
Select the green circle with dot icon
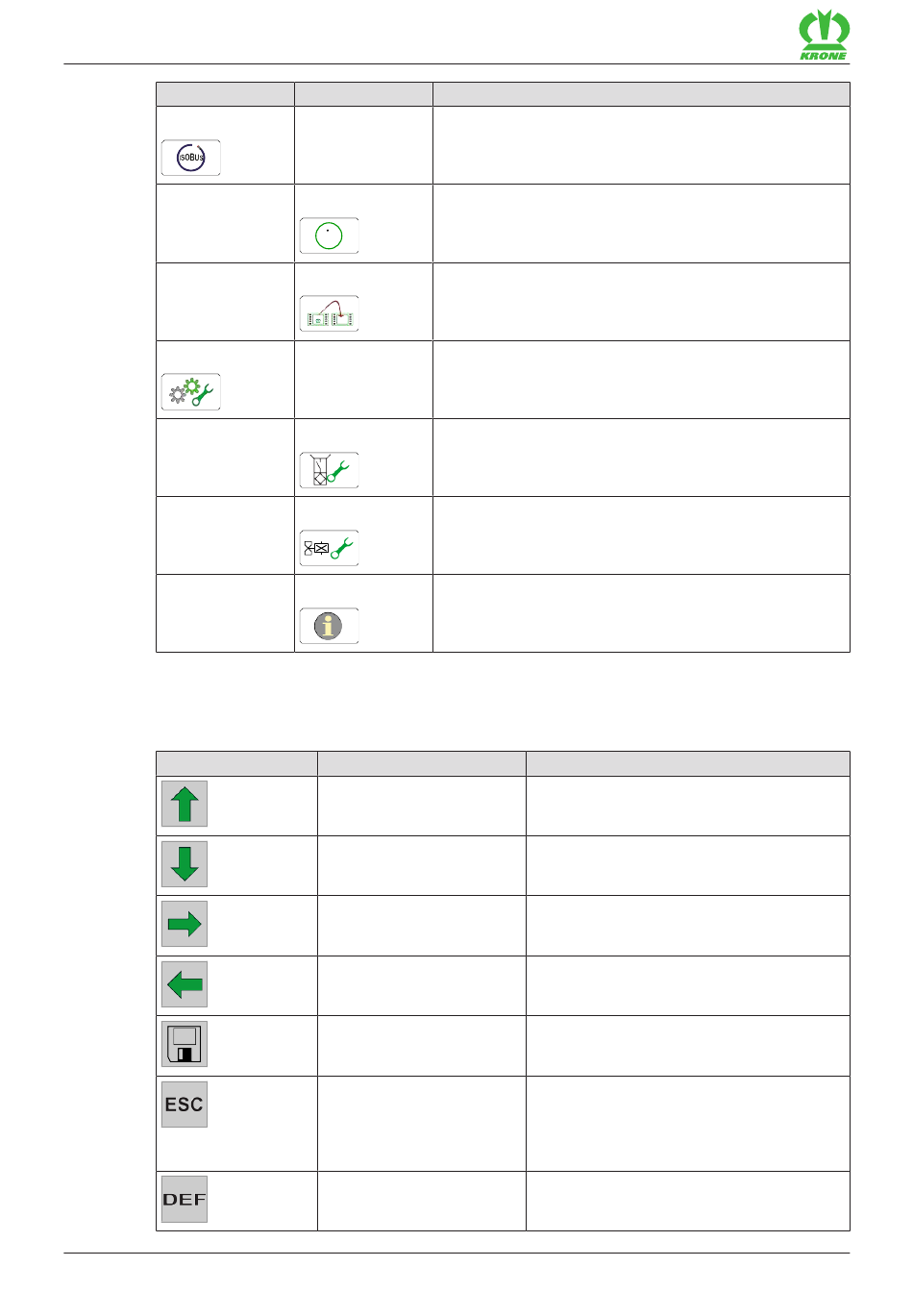329,236
